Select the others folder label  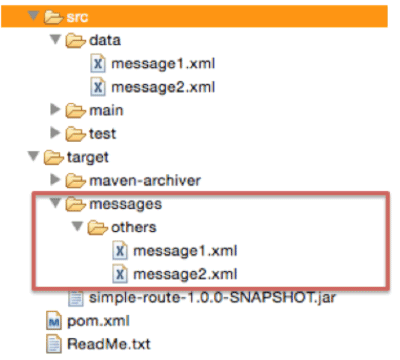tap(134, 227)
